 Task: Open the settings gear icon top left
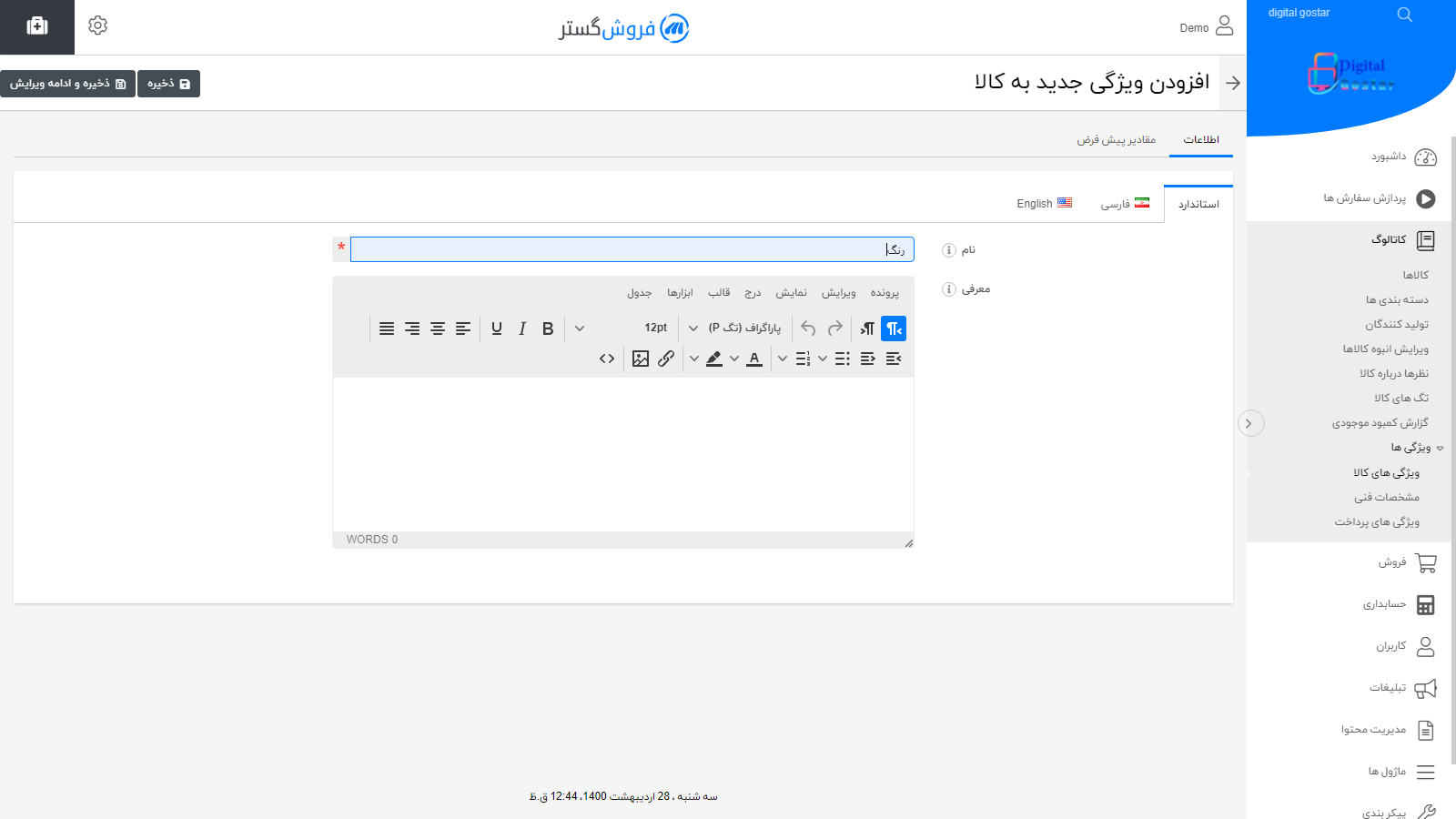pyautogui.click(x=97, y=25)
